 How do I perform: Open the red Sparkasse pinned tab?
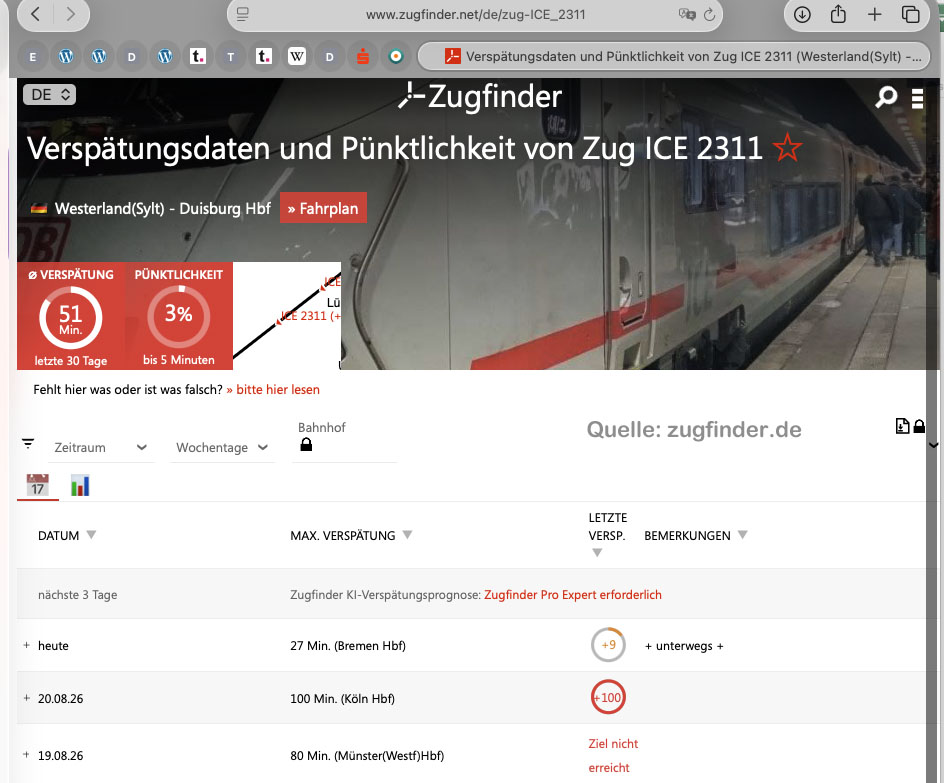[x=362, y=57]
